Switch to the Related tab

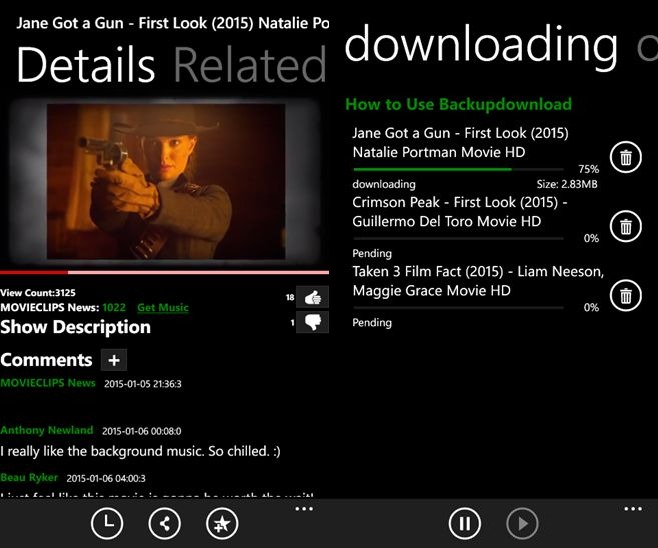[x=250, y=65]
